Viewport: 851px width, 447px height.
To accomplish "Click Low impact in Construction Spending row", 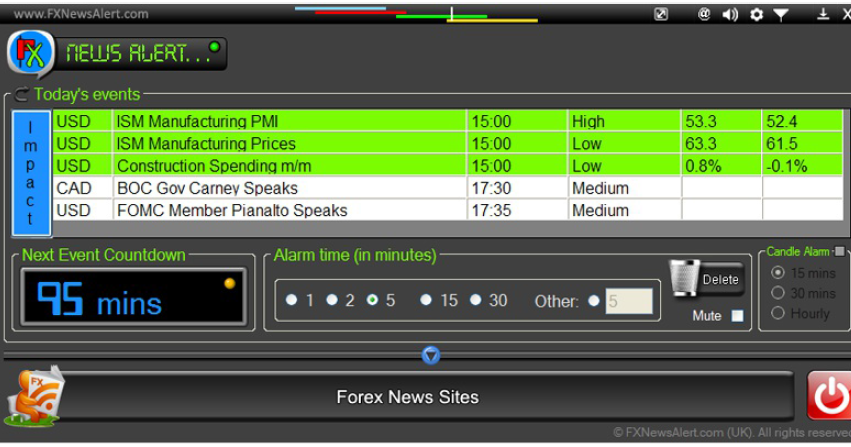I will coord(624,165).
